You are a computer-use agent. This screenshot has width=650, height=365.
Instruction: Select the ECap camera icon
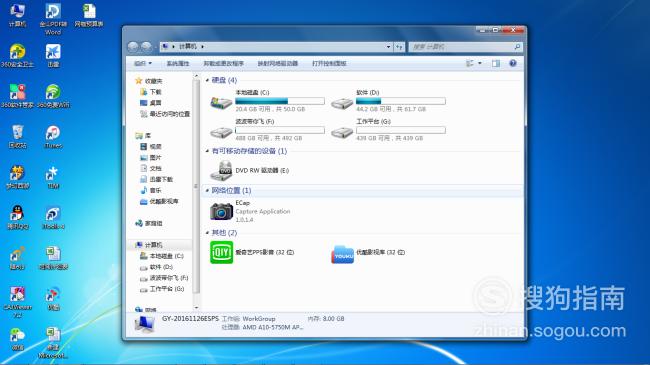coord(221,211)
